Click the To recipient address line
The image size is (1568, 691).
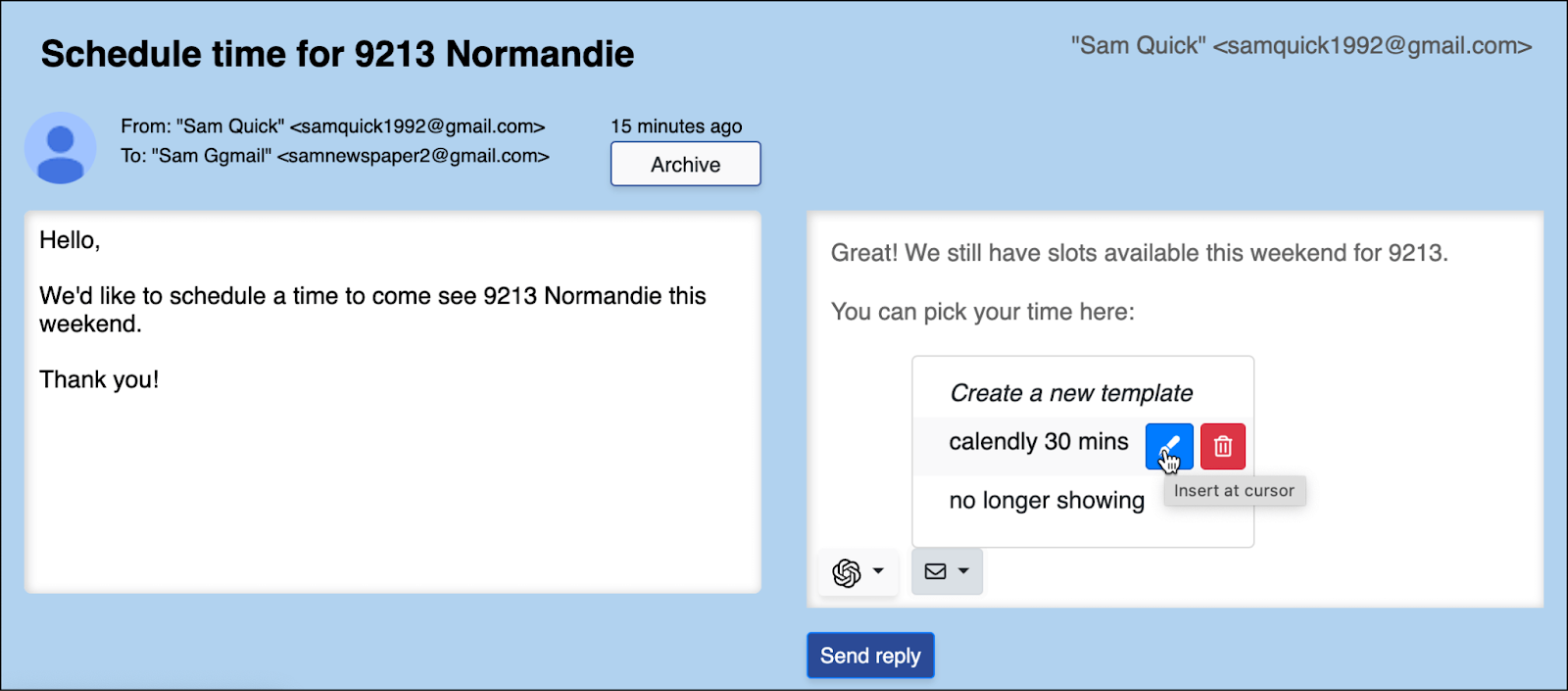(x=335, y=156)
